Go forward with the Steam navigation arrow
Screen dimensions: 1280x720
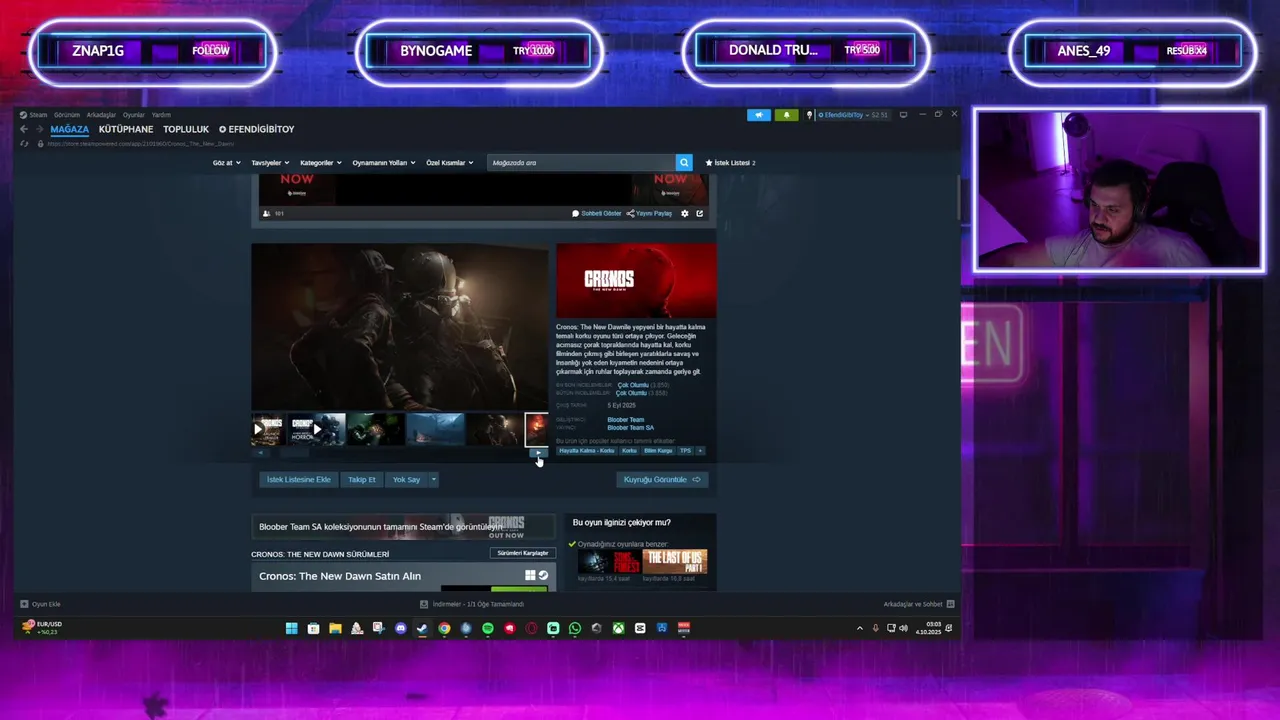(x=38, y=129)
